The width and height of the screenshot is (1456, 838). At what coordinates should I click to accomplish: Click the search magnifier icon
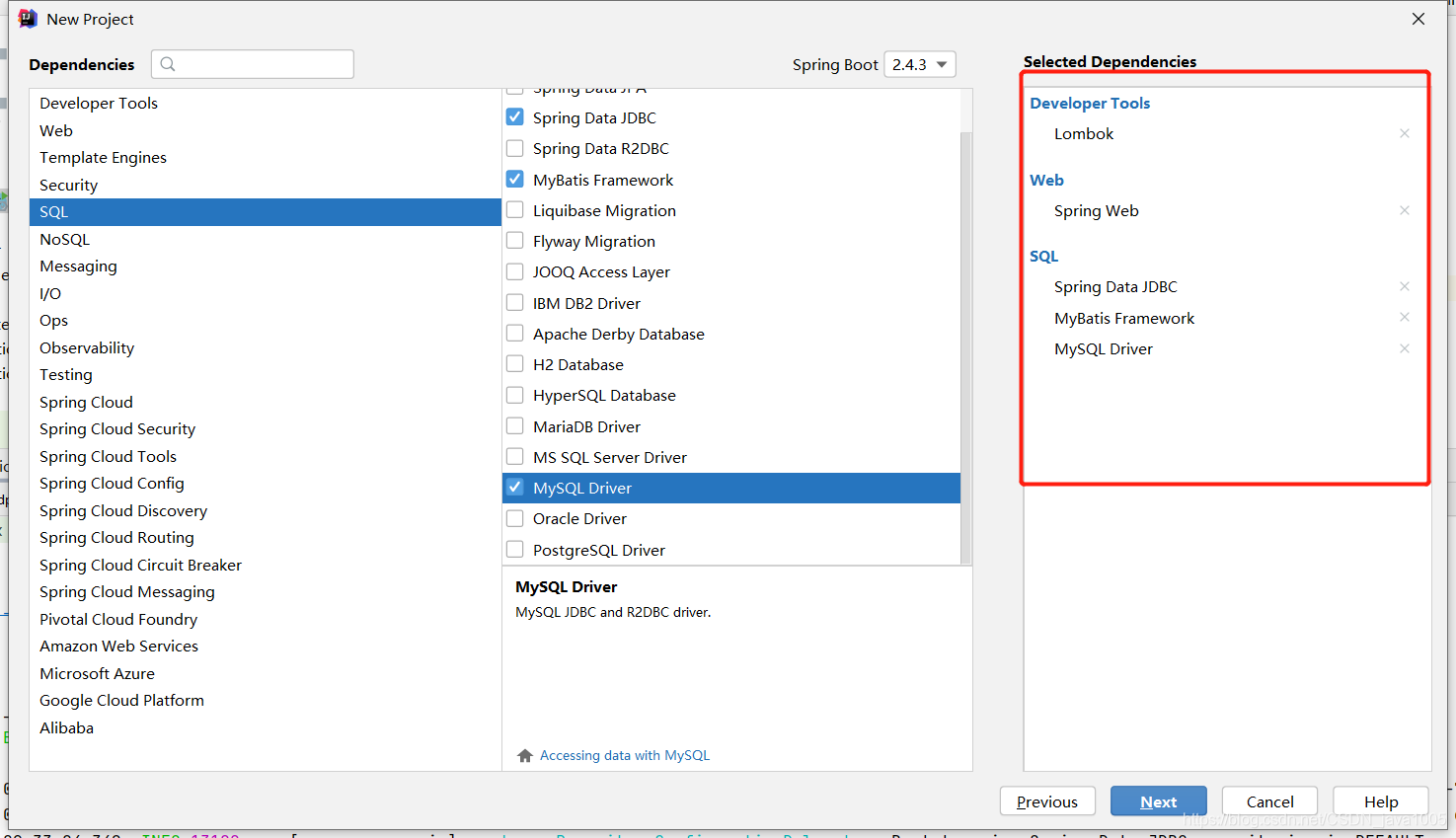pyautogui.click(x=168, y=64)
